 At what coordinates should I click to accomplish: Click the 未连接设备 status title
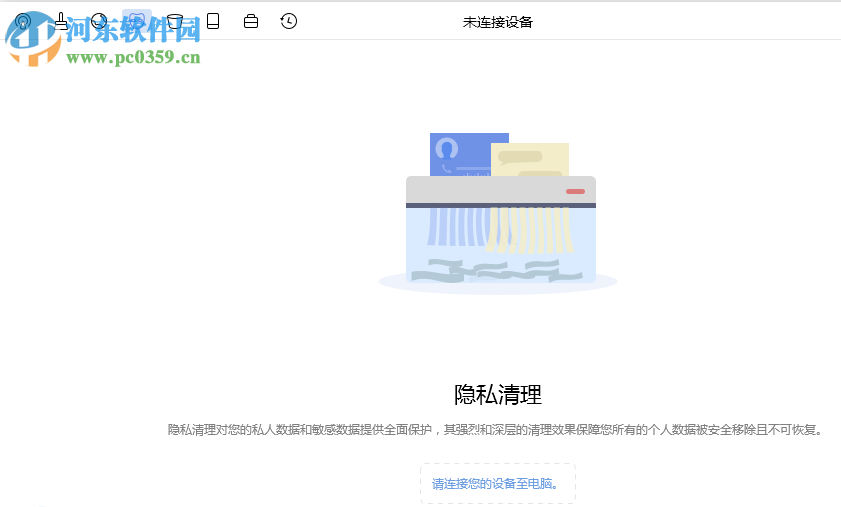498,22
